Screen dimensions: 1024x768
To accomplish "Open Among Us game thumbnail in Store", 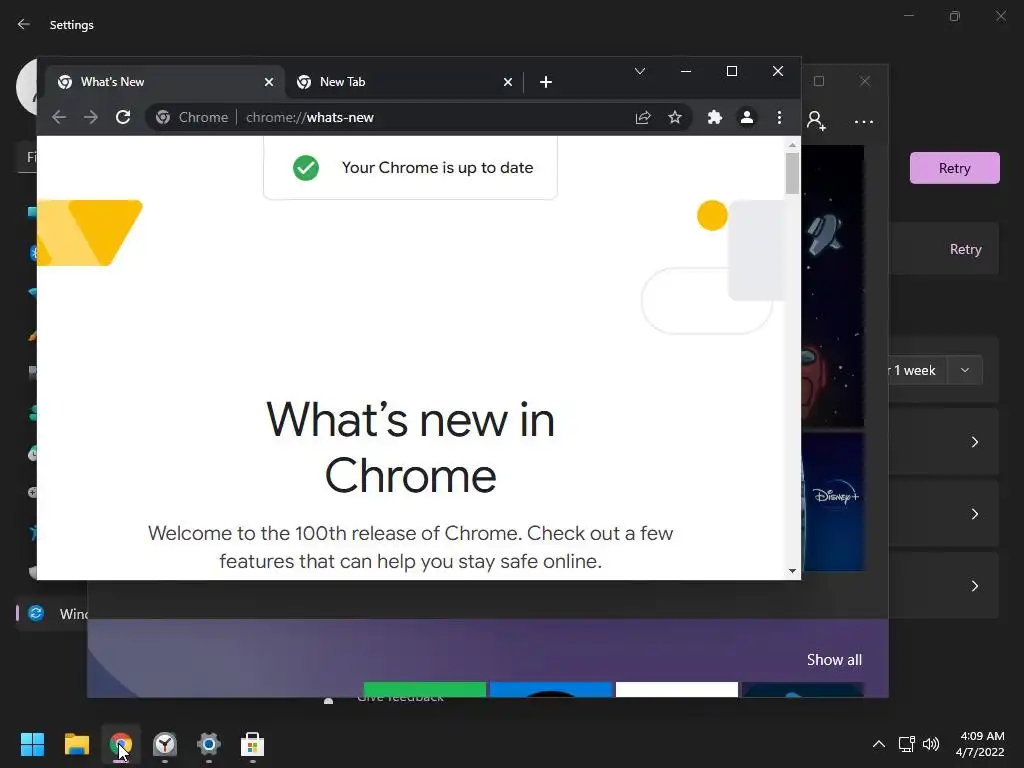I will point(833,286).
